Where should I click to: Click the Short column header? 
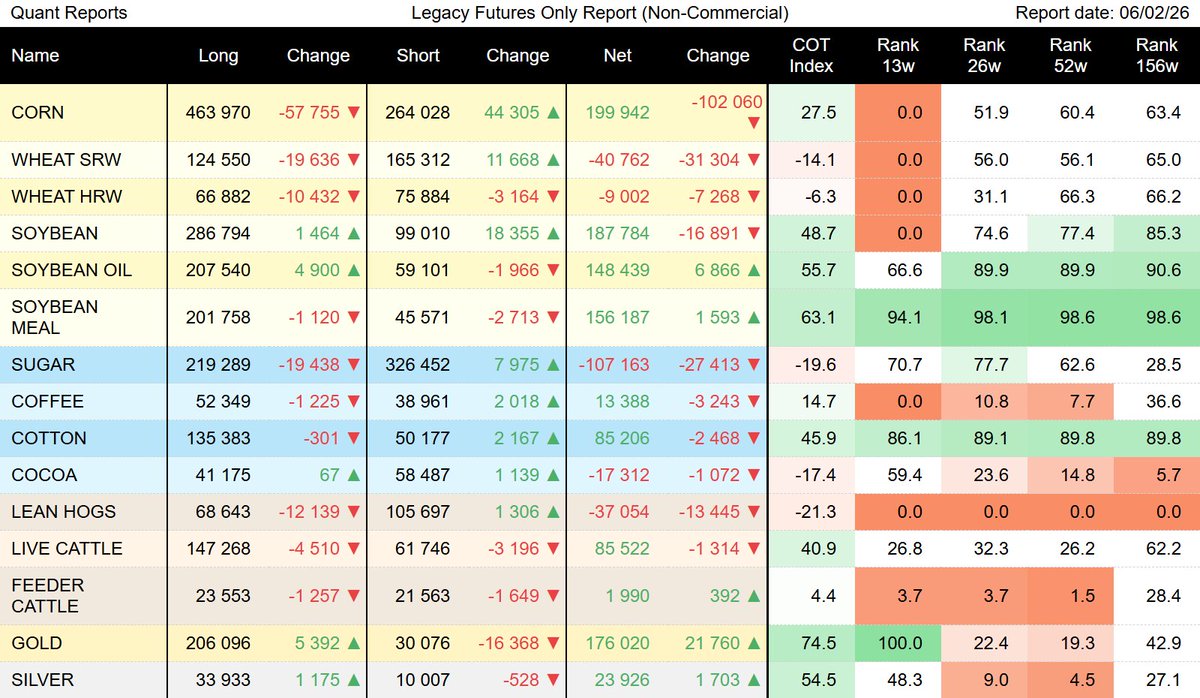point(418,56)
